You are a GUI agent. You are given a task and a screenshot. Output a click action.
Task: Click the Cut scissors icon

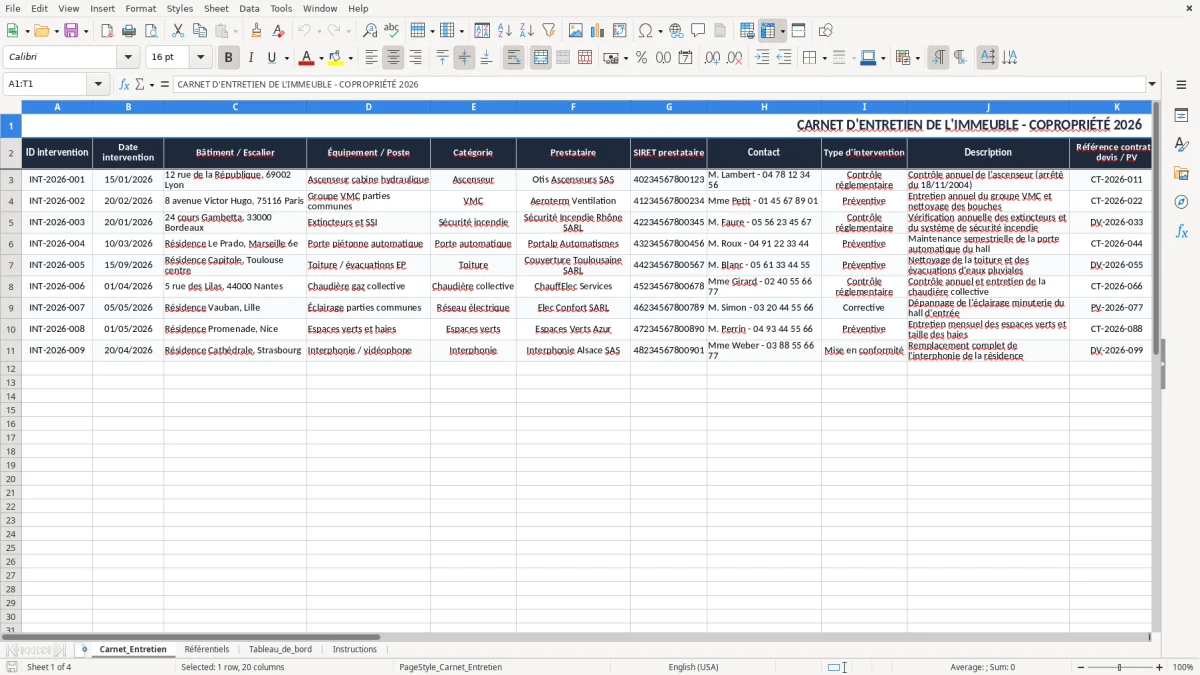tap(177, 31)
